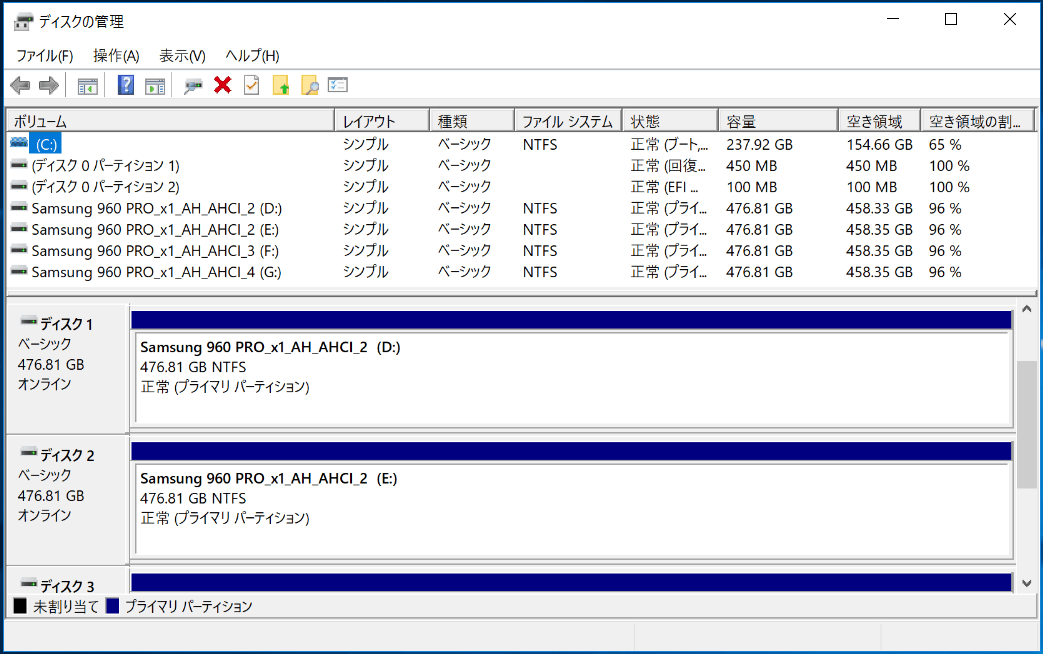
Task: Sort by the 空き領域の割... column header
Action: point(977,121)
